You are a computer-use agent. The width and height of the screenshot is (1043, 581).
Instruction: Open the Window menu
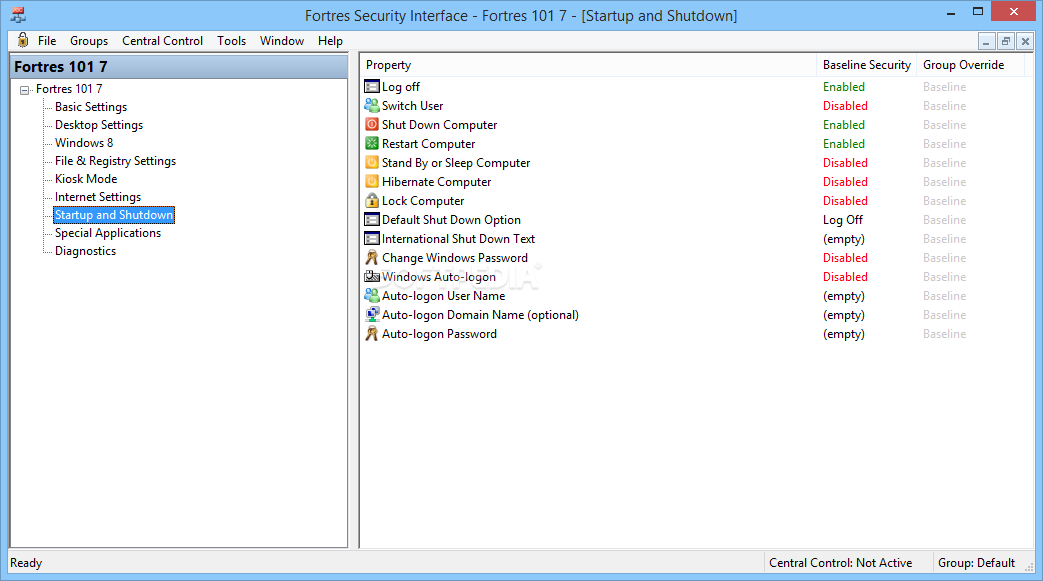pyautogui.click(x=282, y=41)
